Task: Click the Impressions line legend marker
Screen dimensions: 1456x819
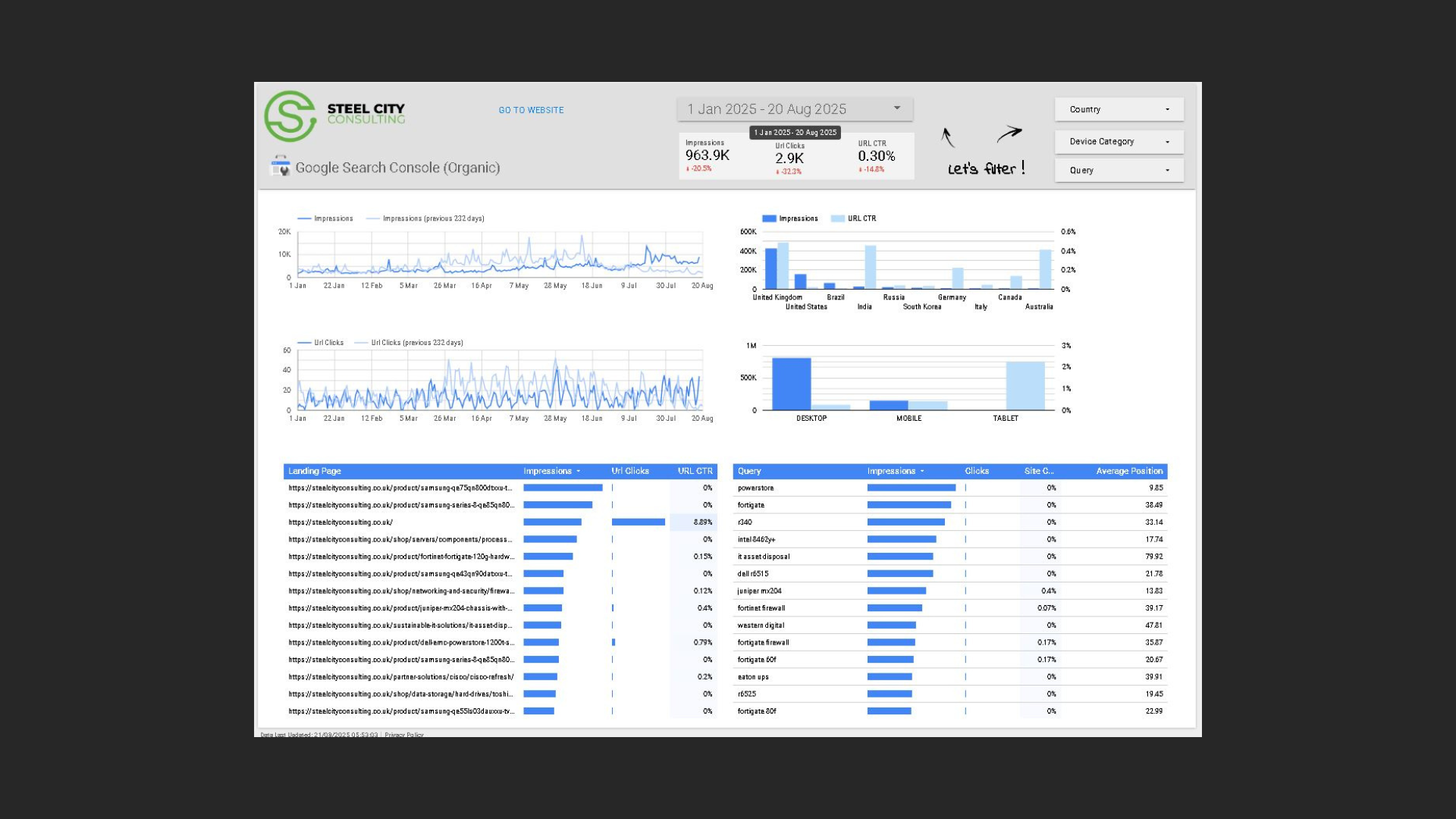Action: tap(305, 218)
